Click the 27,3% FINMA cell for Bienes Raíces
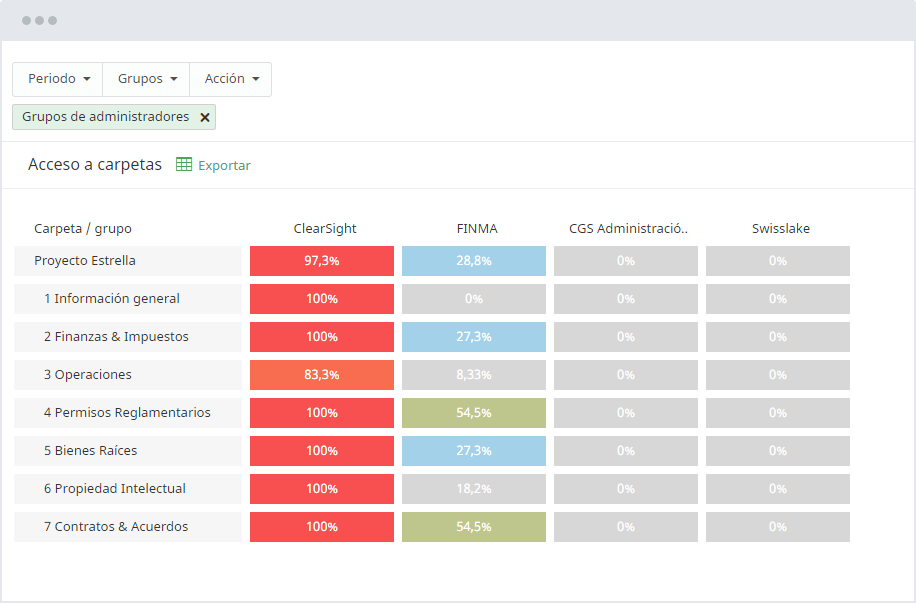Viewport: 916px width, 603px height. point(474,450)
